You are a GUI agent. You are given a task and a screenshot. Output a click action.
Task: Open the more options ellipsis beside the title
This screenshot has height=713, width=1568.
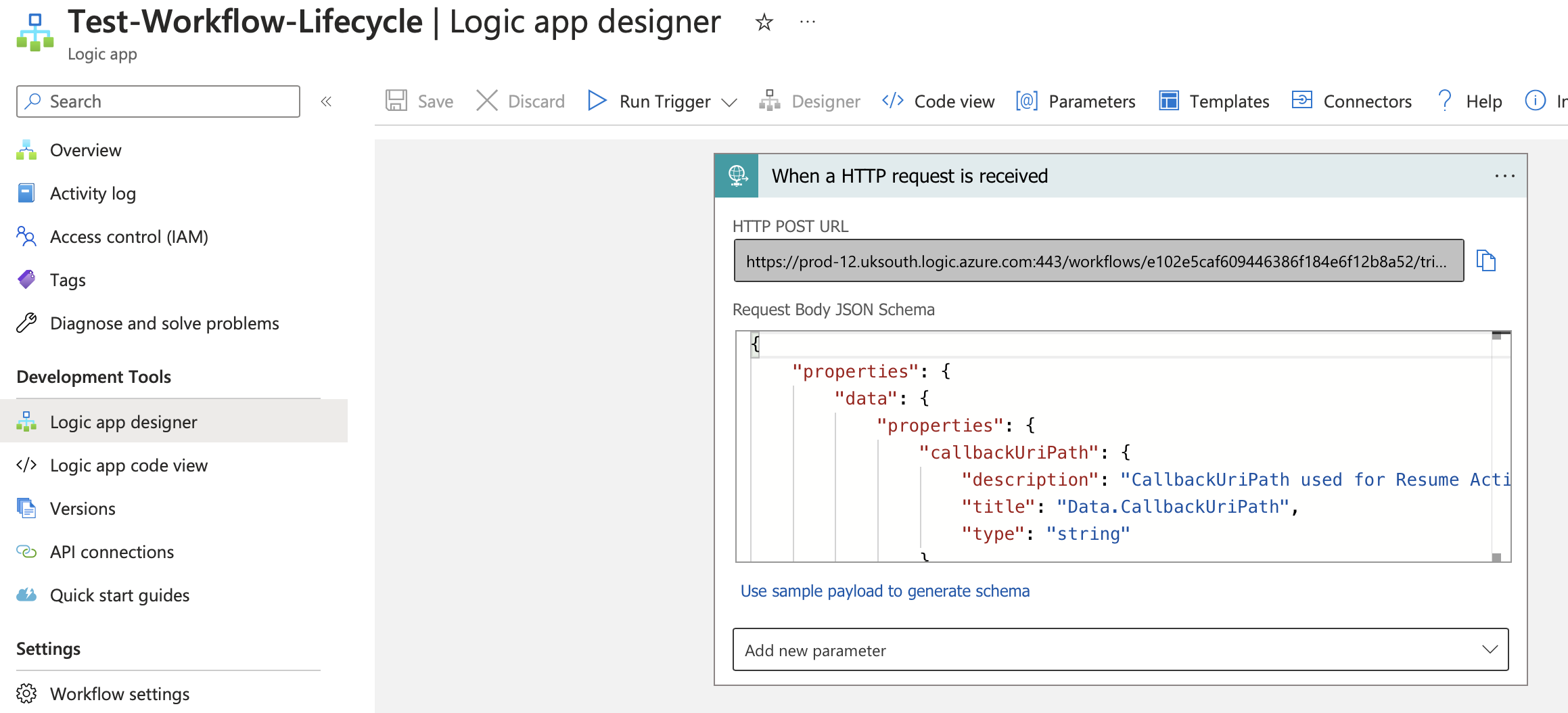pos(808,22)
